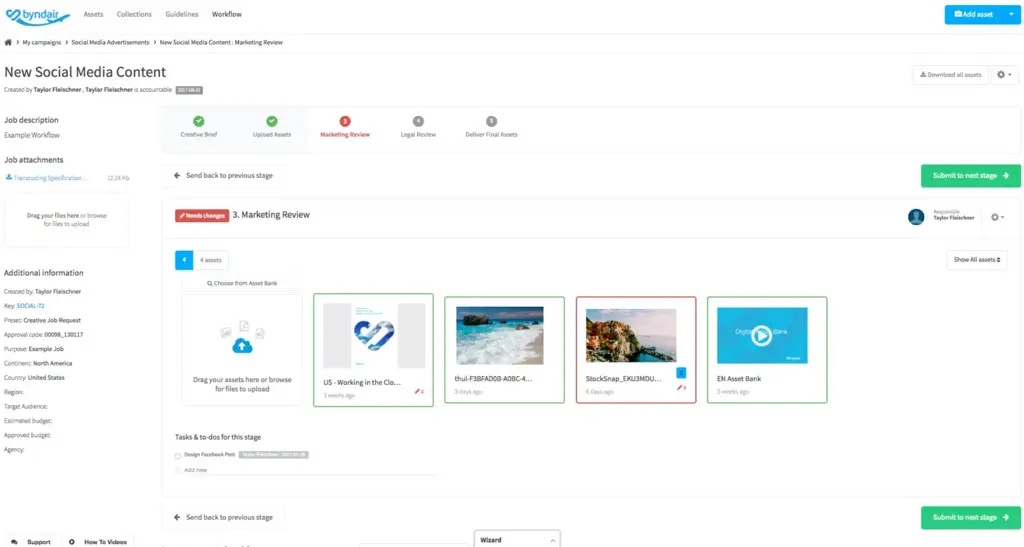Click blue comment badge on StockSnap asset
The image size is (1024, 547).
click(681, 373)
